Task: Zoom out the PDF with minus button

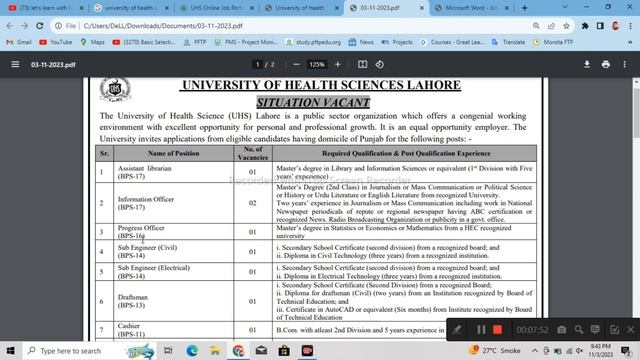Action: tap(296, 64)
